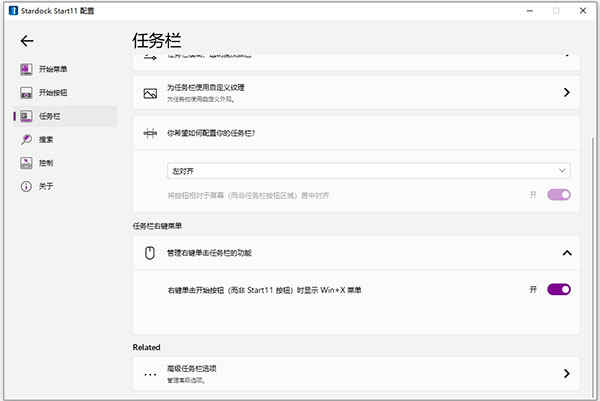
Task: Click 管理右键单击任务栏的功能 header
Action: coord(356,253)
